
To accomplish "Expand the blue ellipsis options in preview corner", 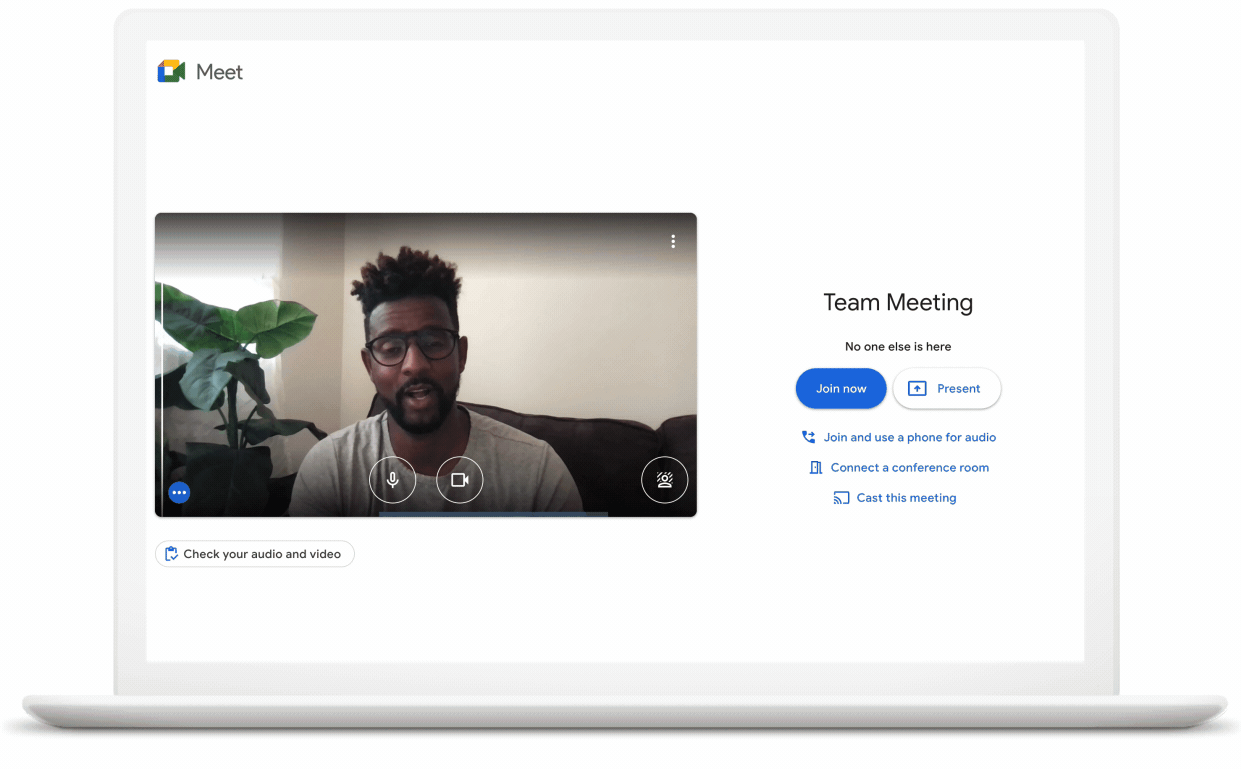I will tap(179, 492).
